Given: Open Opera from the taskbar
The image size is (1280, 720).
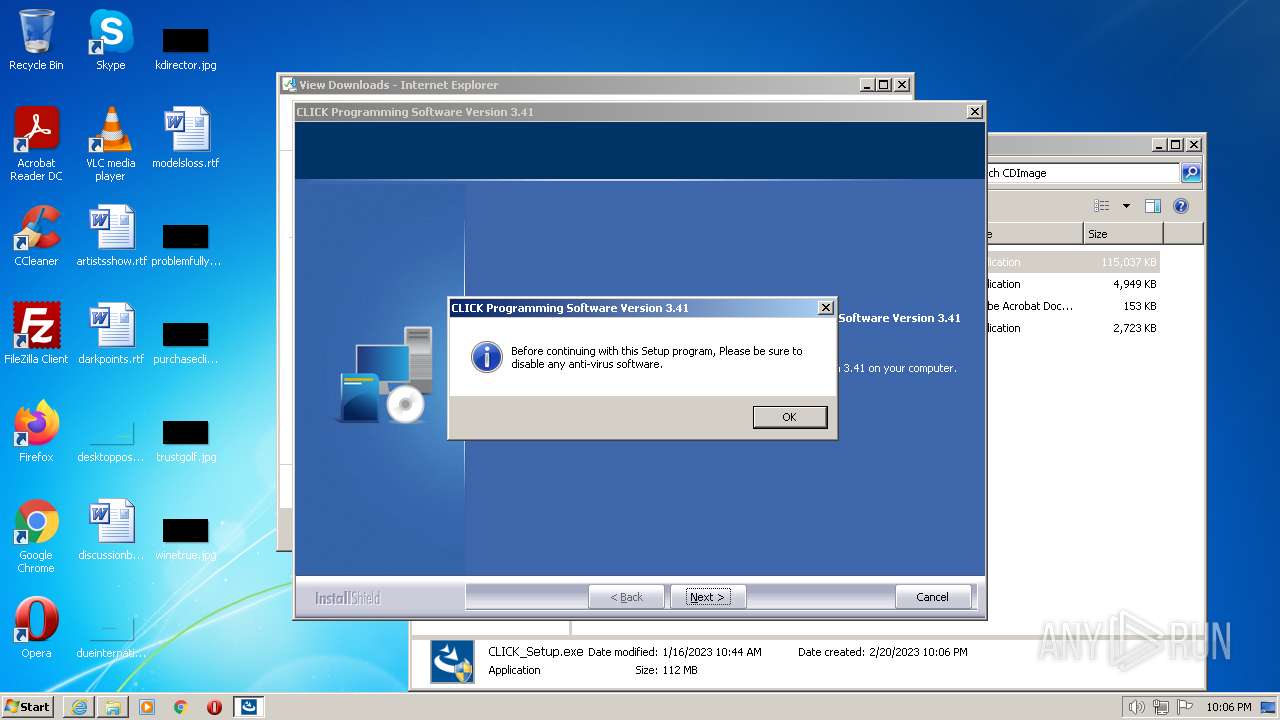Looking at the screenshot, I should (214, 707).
